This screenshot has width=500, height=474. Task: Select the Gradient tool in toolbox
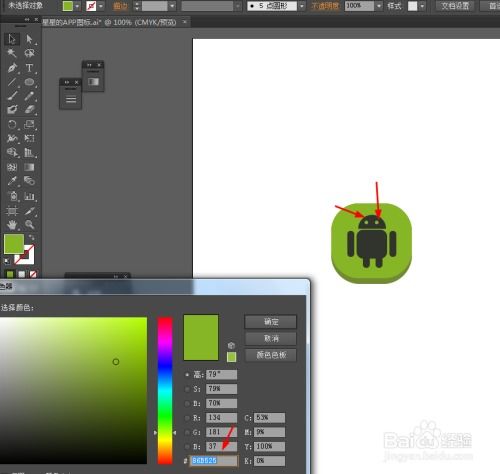pos(29,167)
